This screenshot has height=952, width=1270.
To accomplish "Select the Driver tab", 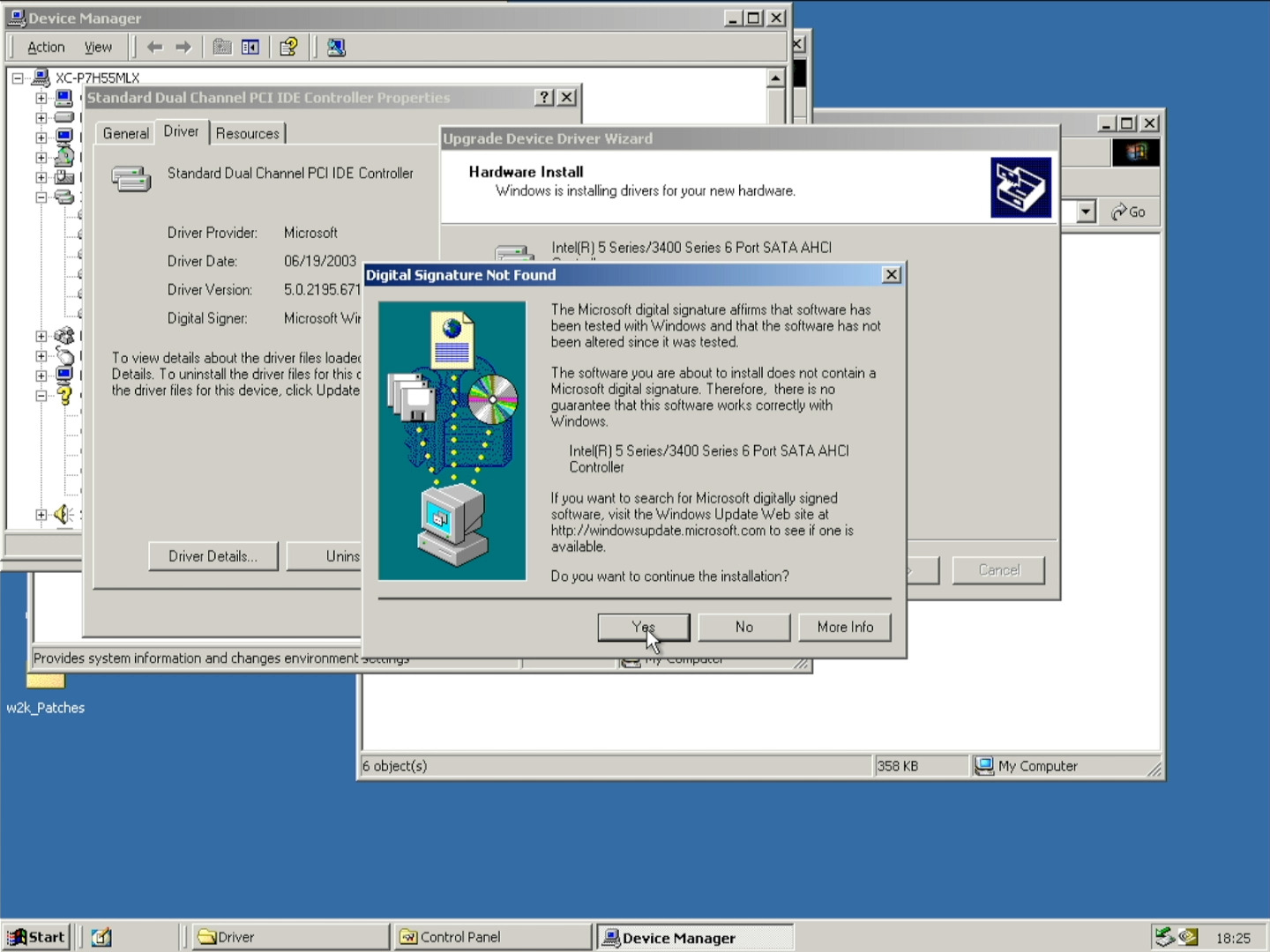I will tap(181, 131).
